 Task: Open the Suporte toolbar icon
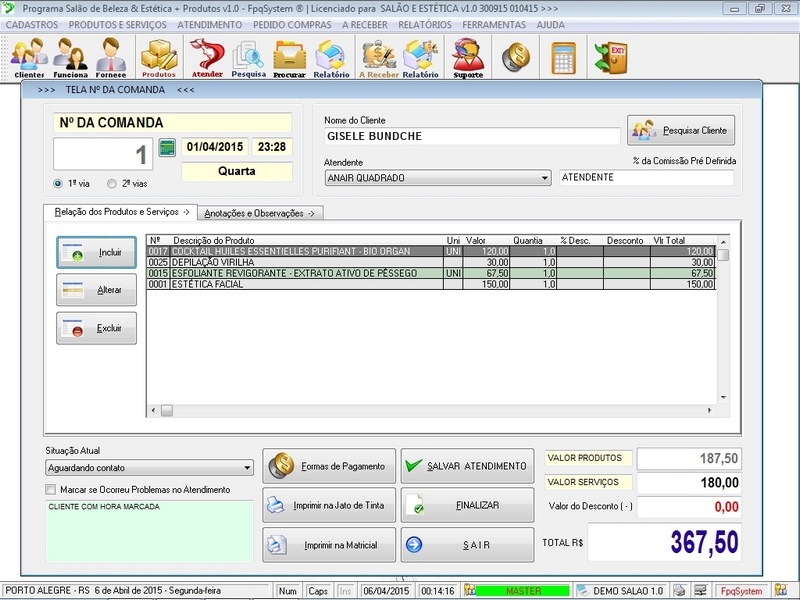pyautogui.click(x=467, y=57)
